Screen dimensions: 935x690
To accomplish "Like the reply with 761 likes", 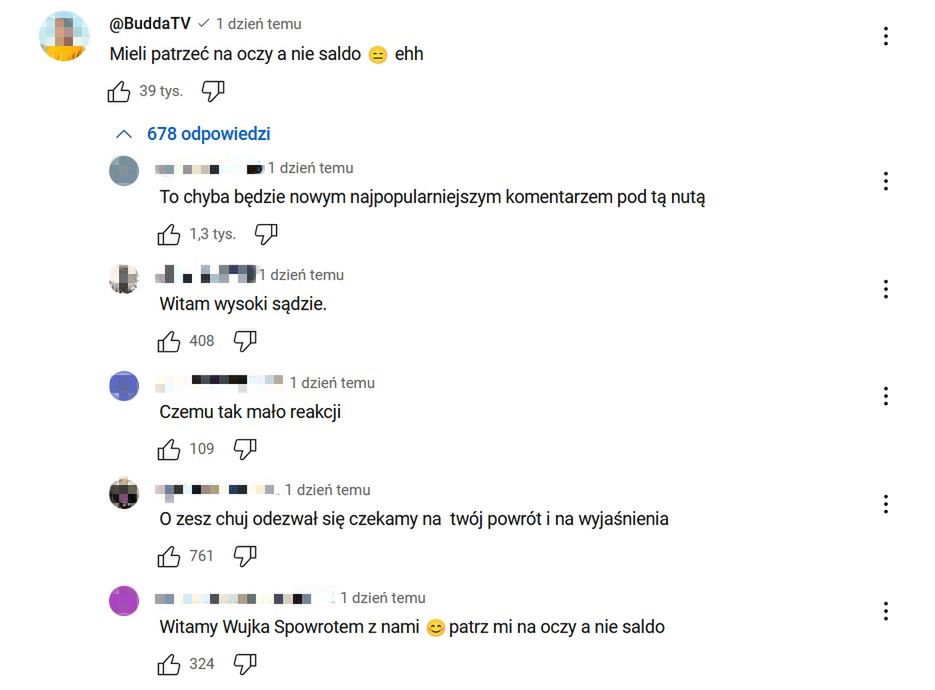I will 169,556.
